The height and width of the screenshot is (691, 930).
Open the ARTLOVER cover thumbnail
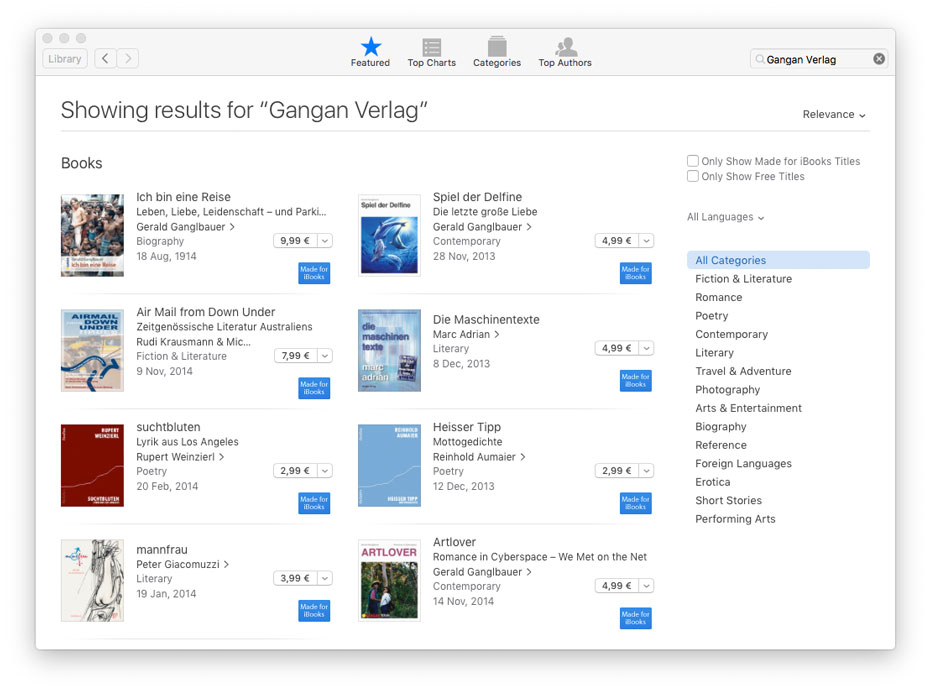click(389, 580)
